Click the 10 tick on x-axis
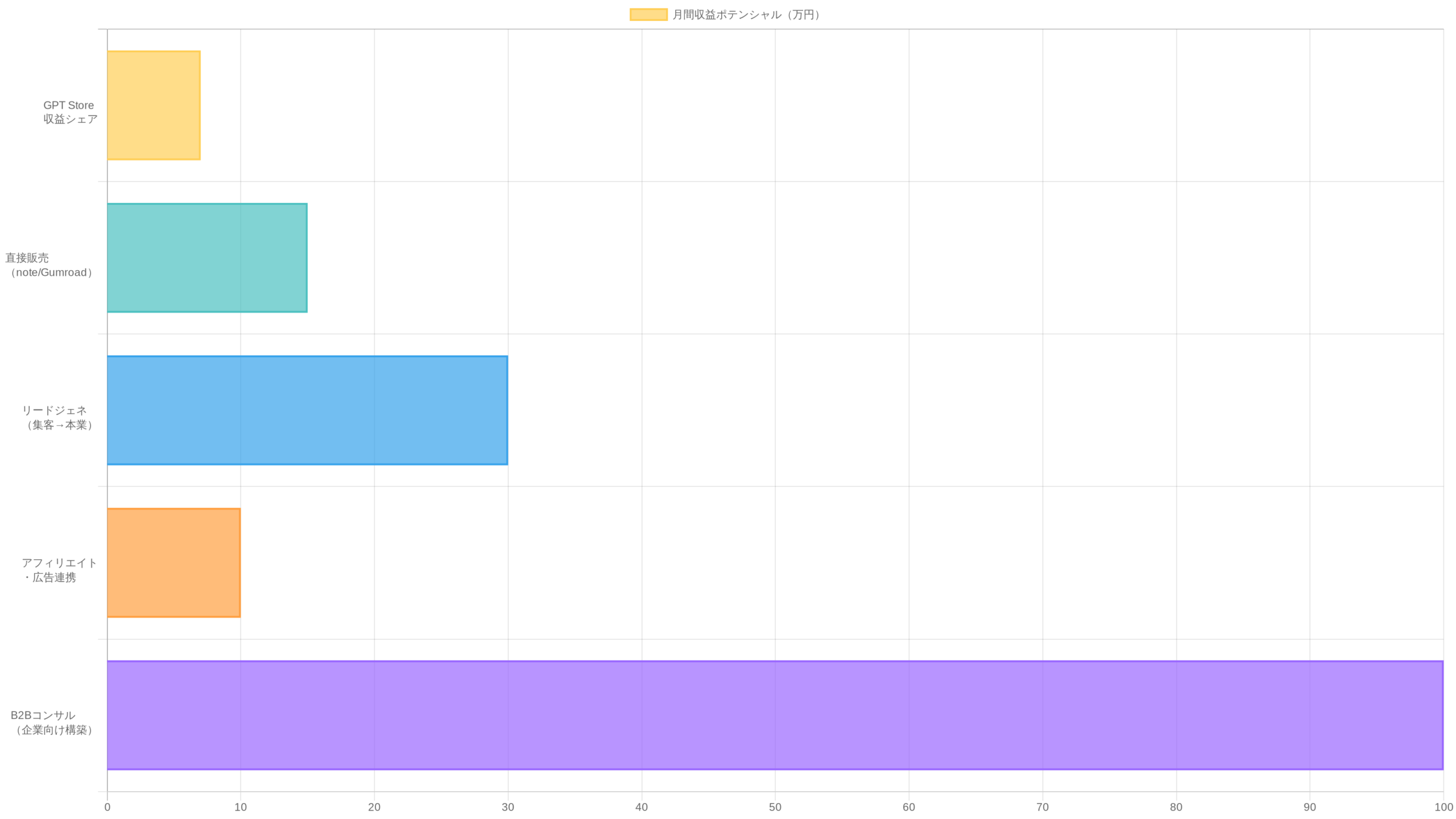1456x819 pixels. point(241,807)
